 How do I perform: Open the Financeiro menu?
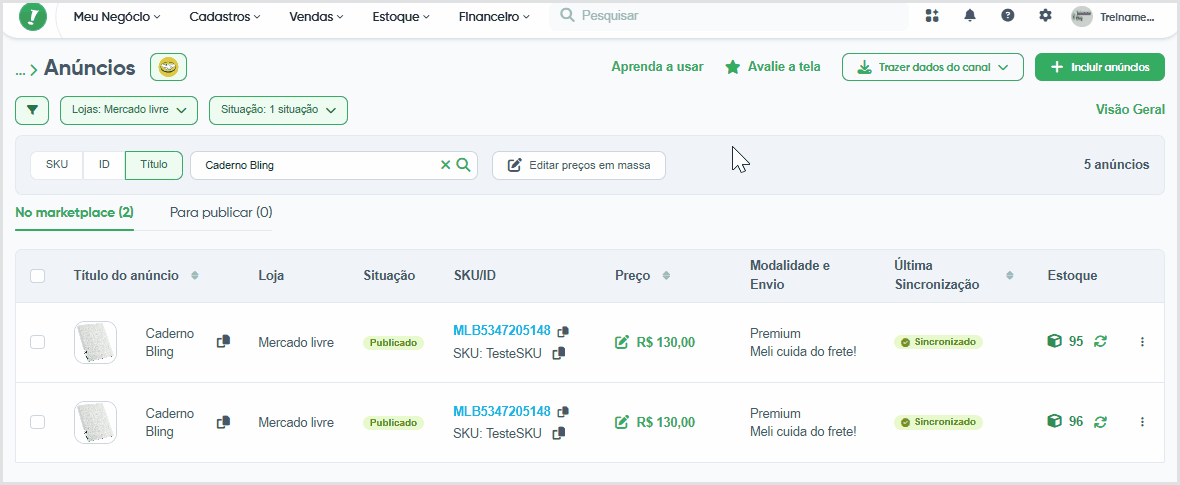[494, 17]
